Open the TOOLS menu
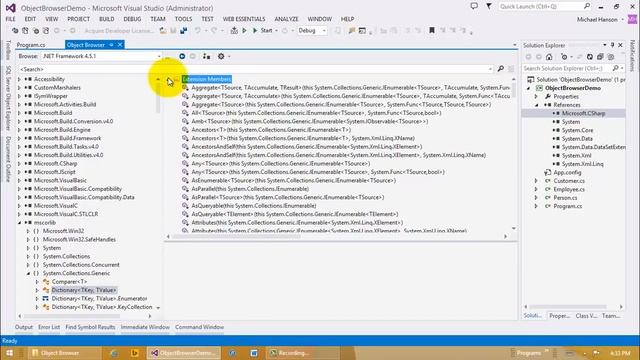640x360 pixels. point(183,19)
